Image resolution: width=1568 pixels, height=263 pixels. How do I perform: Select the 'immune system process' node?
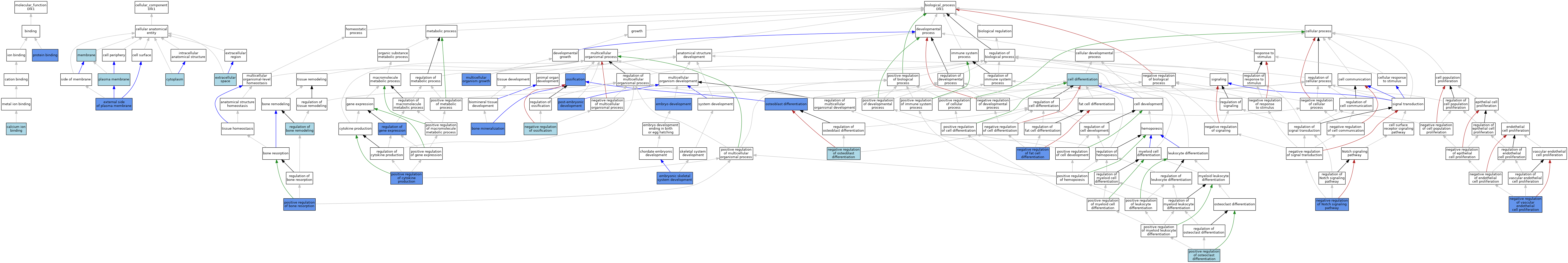pyautogui.click(x=964, y=55)
